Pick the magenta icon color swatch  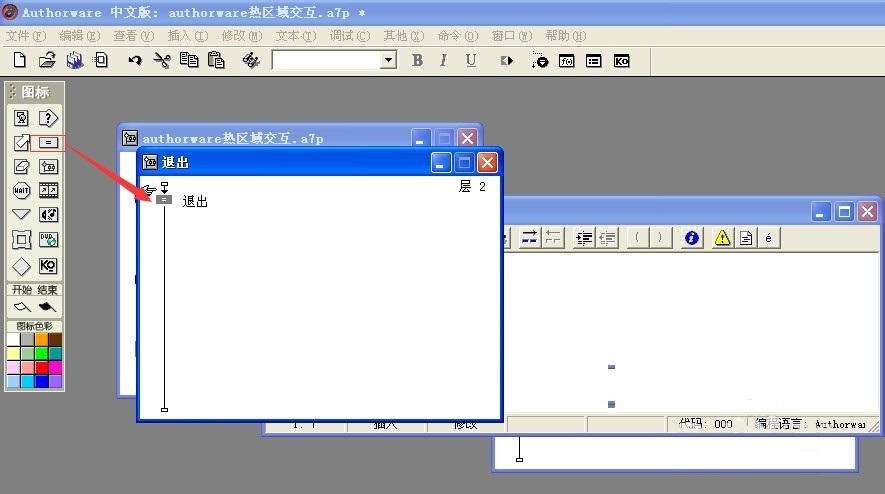pyautogui.click(x=55, y=368)
